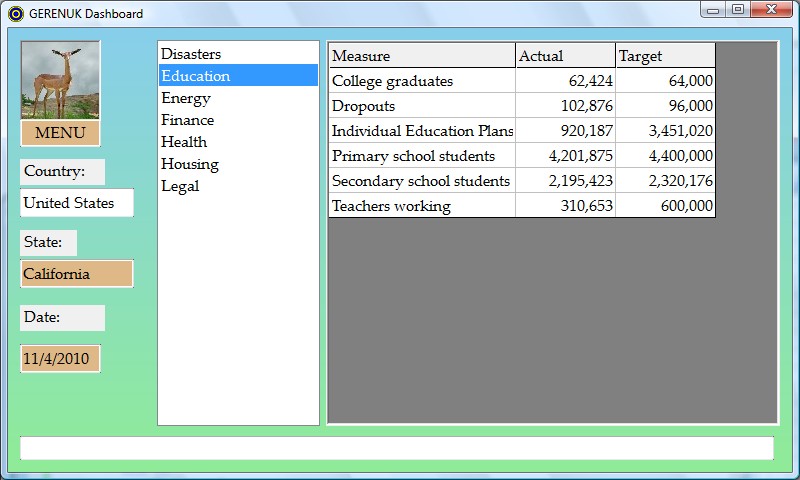Open the Legal category

pos(180,186)
